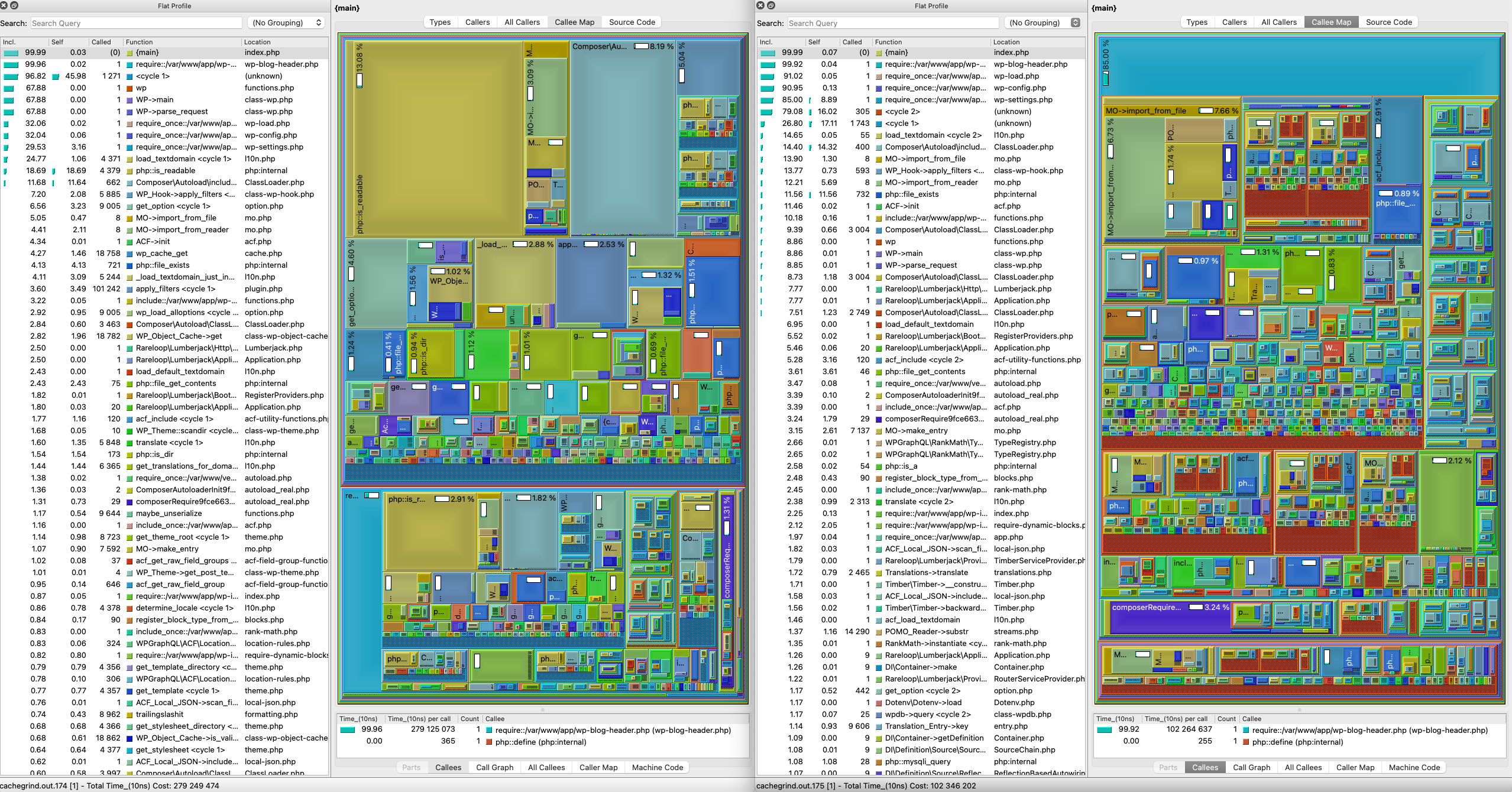
Task: Click color icon next to wp_cache_get row
Action: click(x=129, y=254)
